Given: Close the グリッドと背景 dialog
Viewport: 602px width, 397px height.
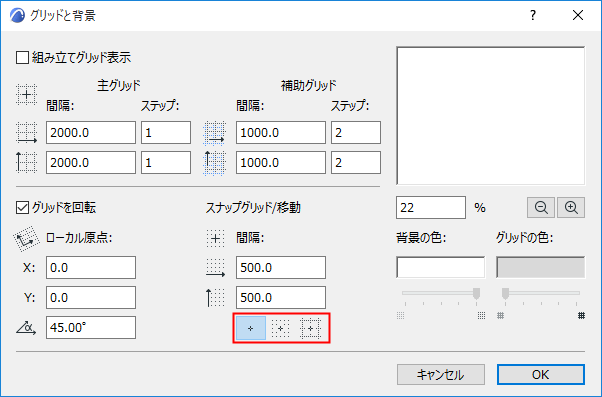Looking at the screenshot, I should coord(578,15).
